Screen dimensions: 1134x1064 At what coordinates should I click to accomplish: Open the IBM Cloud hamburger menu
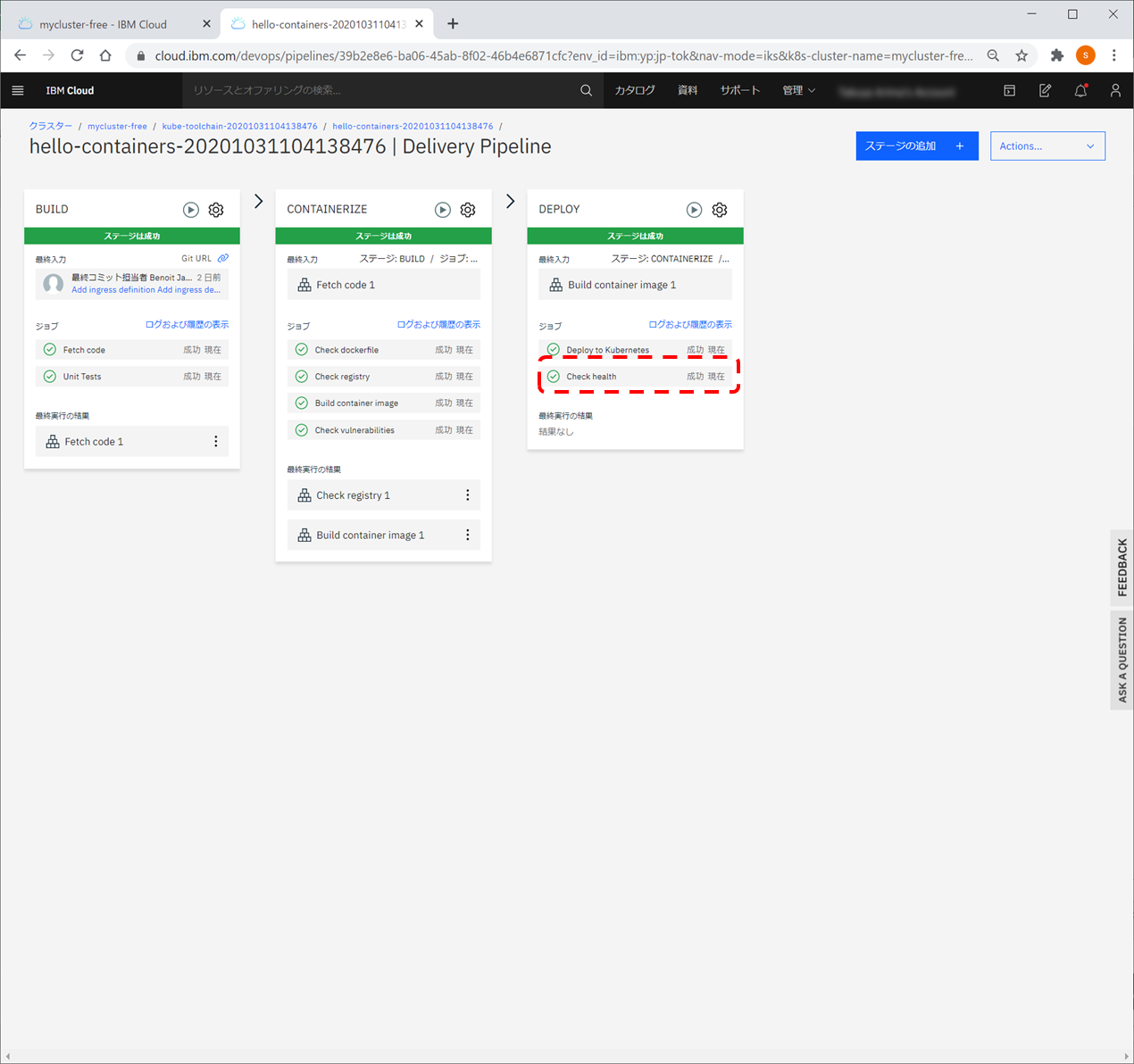click(x=18, y=90)
